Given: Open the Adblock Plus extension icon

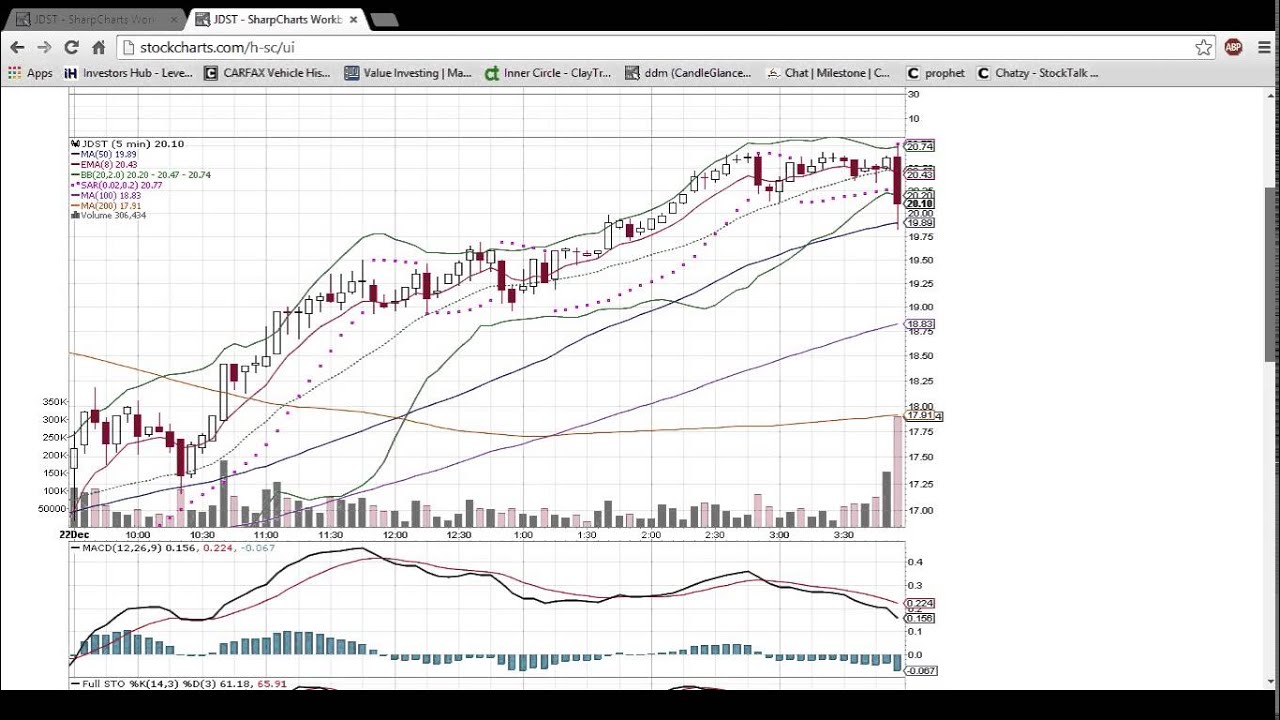Looking at the screenshot, I should coord(1233,47).
